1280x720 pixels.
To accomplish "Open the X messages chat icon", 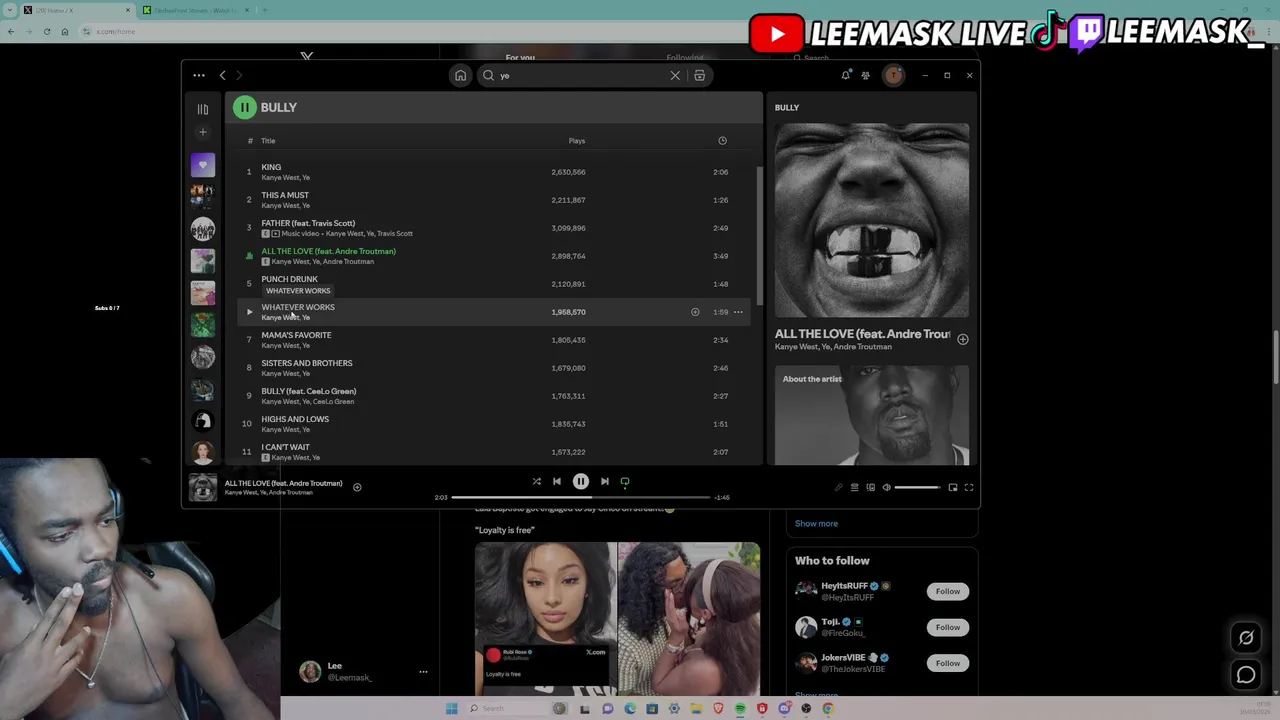I will point(1246,675).
